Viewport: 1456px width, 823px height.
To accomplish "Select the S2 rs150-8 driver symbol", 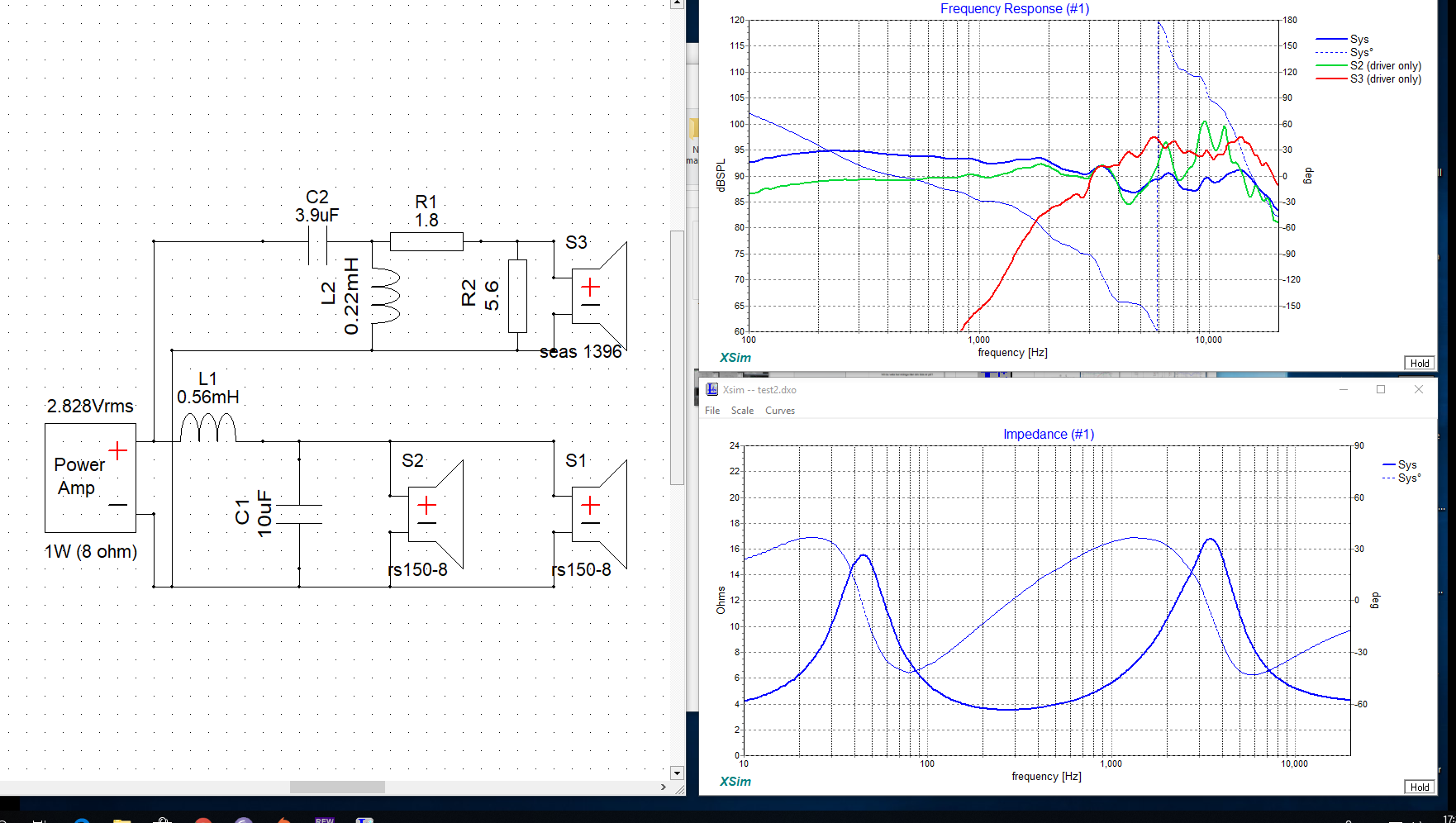I will tap(435, 513).
